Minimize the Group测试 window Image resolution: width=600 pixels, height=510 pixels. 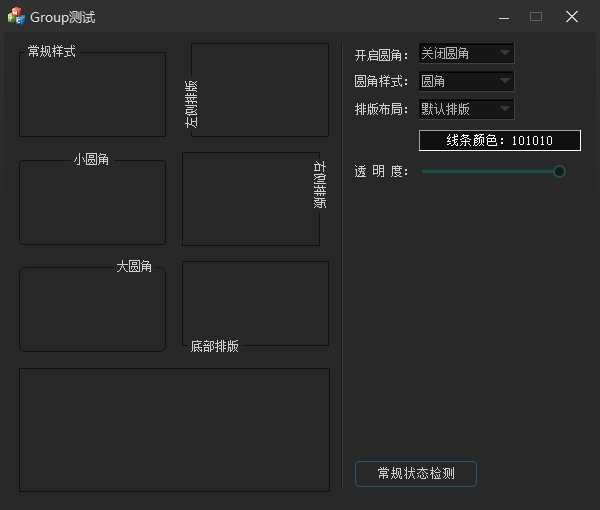click(x=504, y=17)
